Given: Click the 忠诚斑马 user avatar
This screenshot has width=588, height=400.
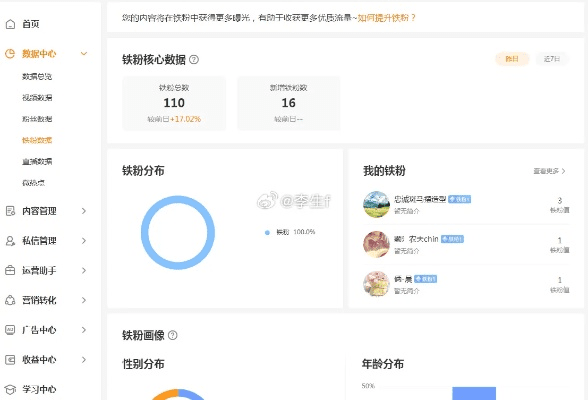Looking at the screenshot, I should tap(376, 204).
